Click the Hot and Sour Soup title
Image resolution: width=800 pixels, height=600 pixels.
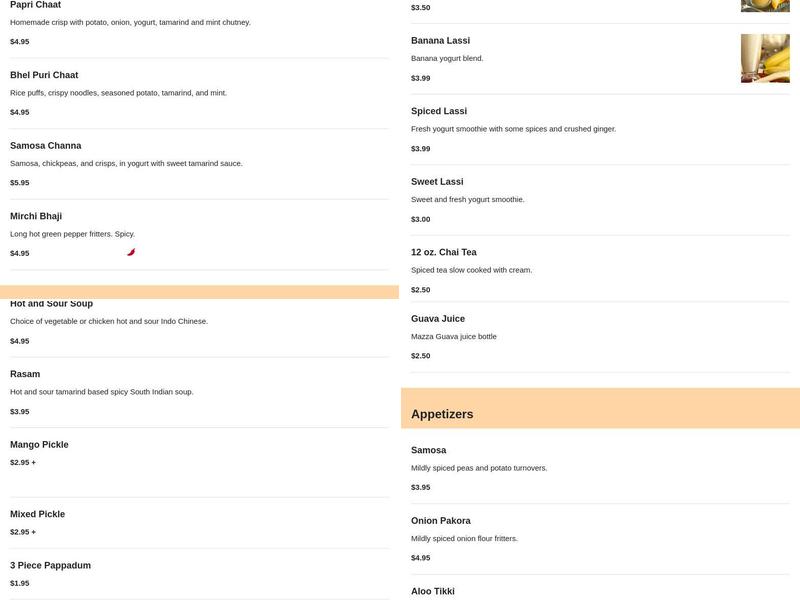click(x=52, y=304)
